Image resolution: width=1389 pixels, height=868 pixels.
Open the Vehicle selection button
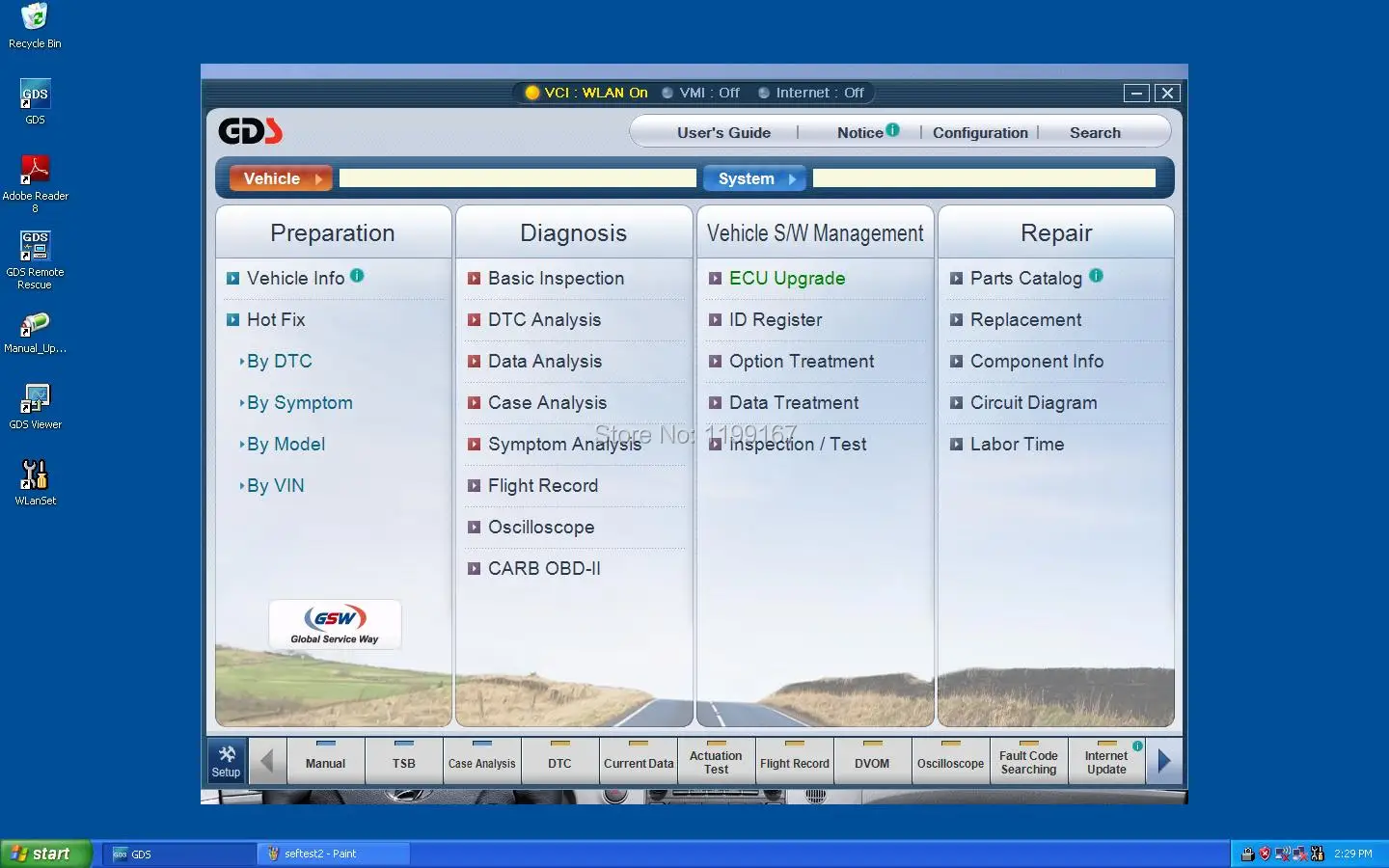[x=281, y=178]
